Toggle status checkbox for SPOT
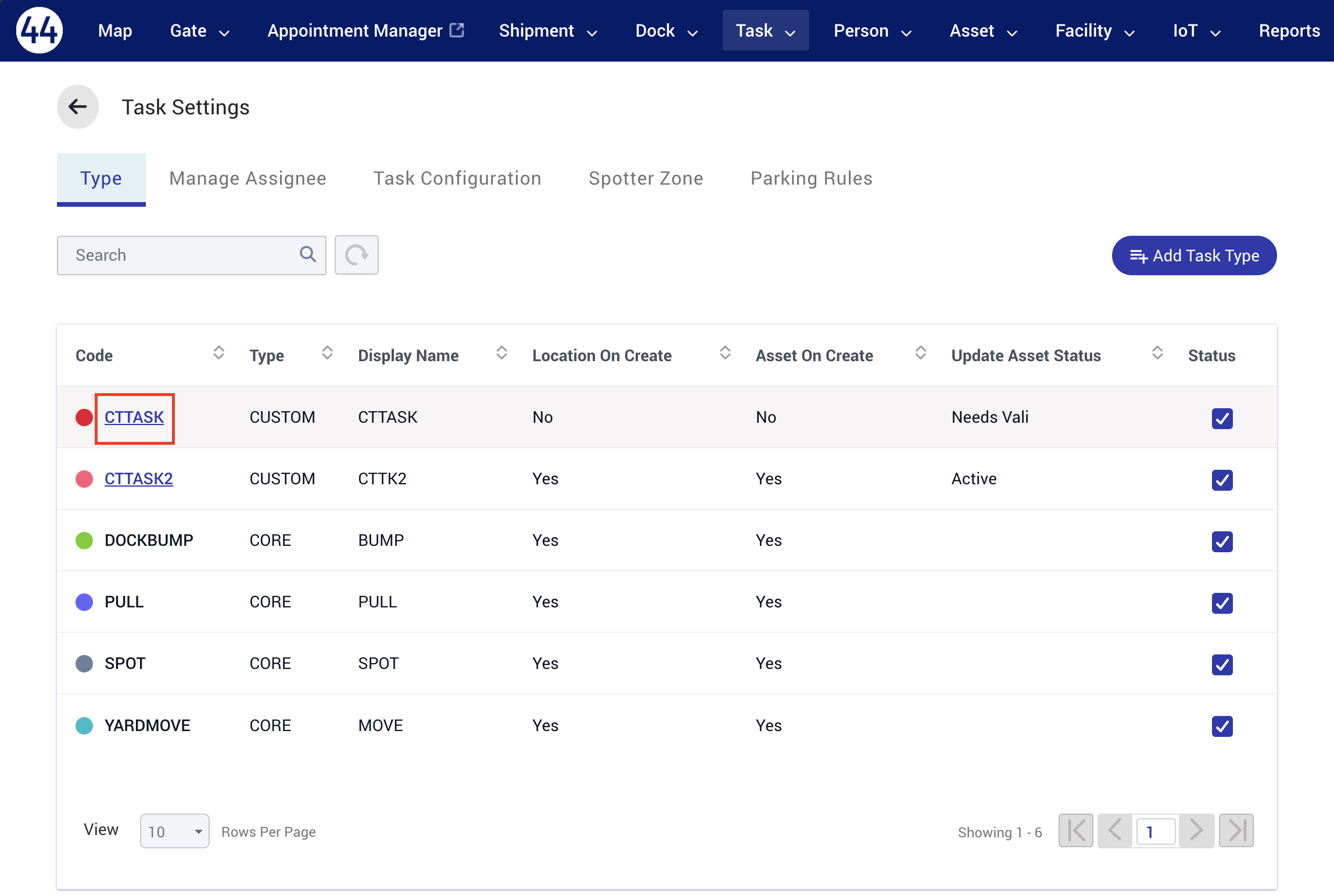The image size is (1334, 896). [x=1222, y=664]
